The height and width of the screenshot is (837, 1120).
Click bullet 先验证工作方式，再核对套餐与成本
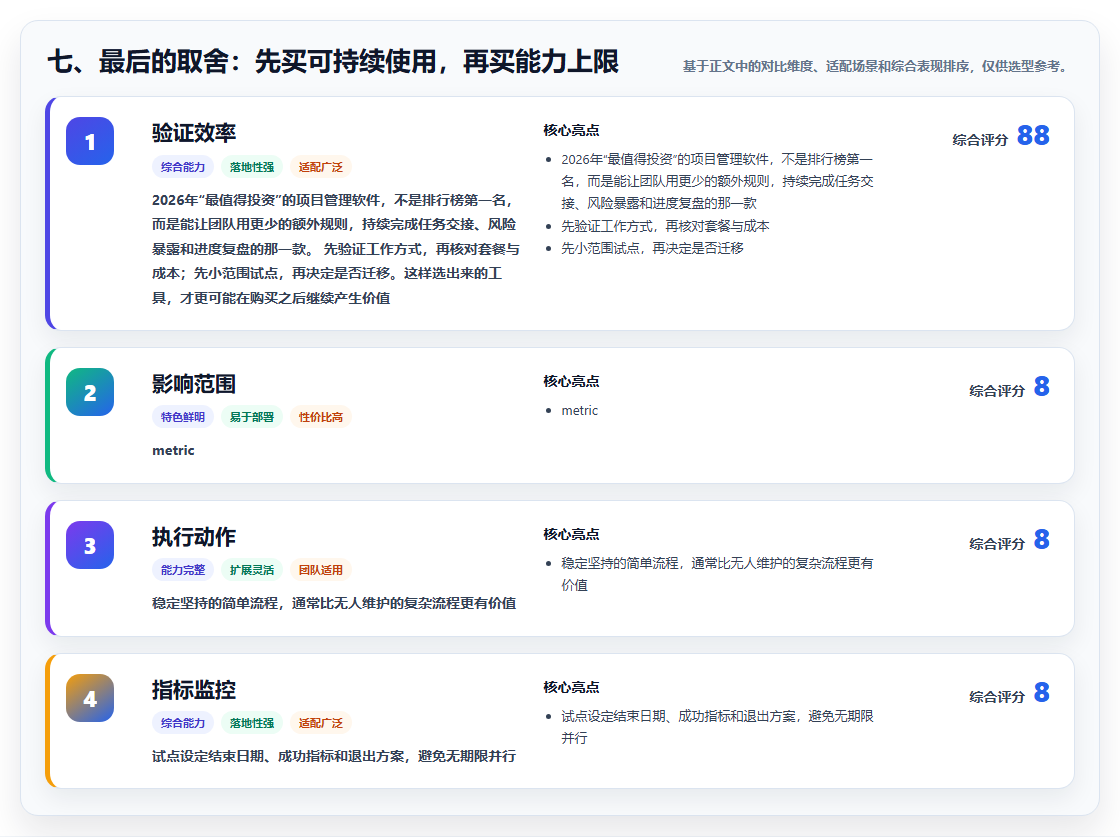(665, 226)
